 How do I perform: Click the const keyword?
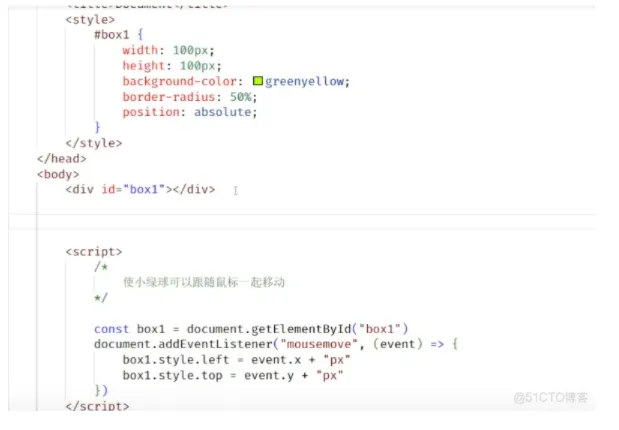(x=111, y=329)
